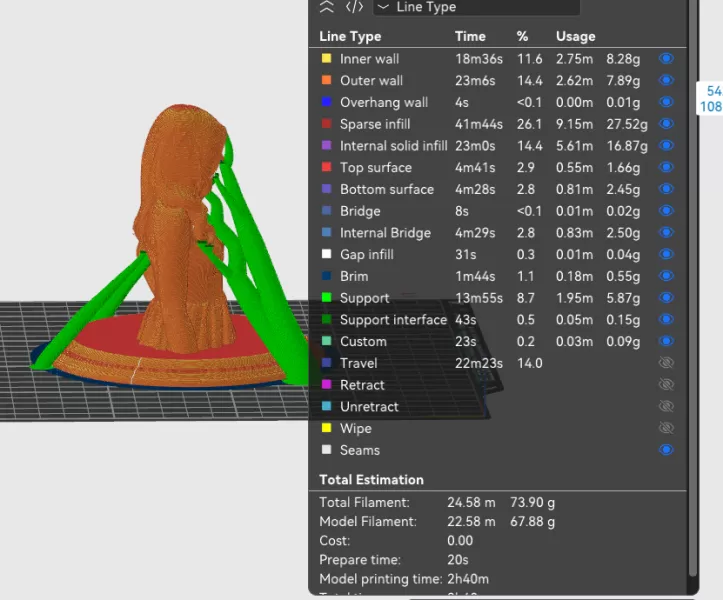Hide Seams markers

pyautogui.click(x=666, y=450)
